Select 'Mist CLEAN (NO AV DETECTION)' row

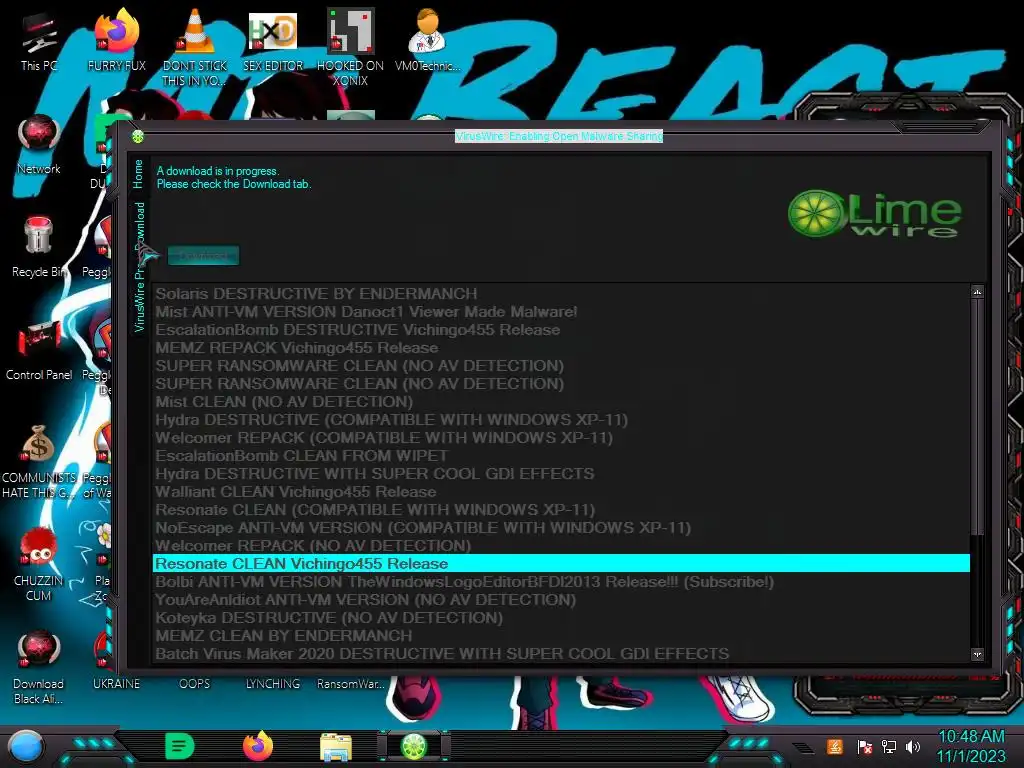point(561,402)
